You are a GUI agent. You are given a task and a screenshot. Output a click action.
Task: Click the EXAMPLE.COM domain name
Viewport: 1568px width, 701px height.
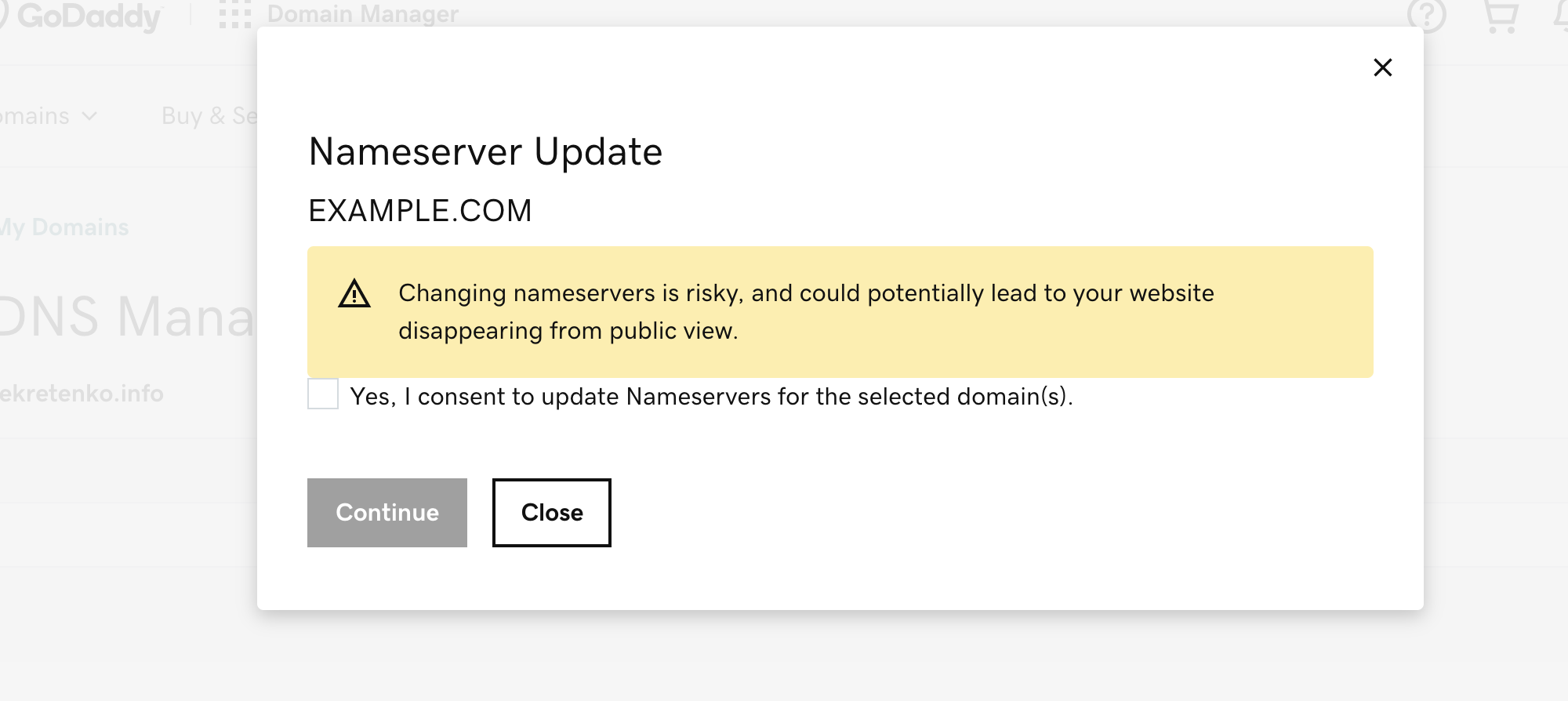pos(420,209)
